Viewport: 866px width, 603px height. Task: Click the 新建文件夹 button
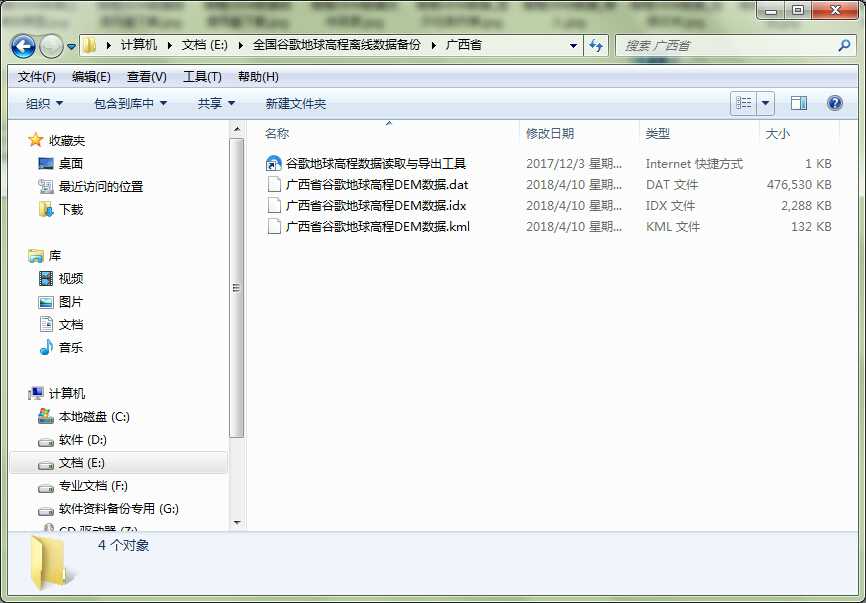295,103
